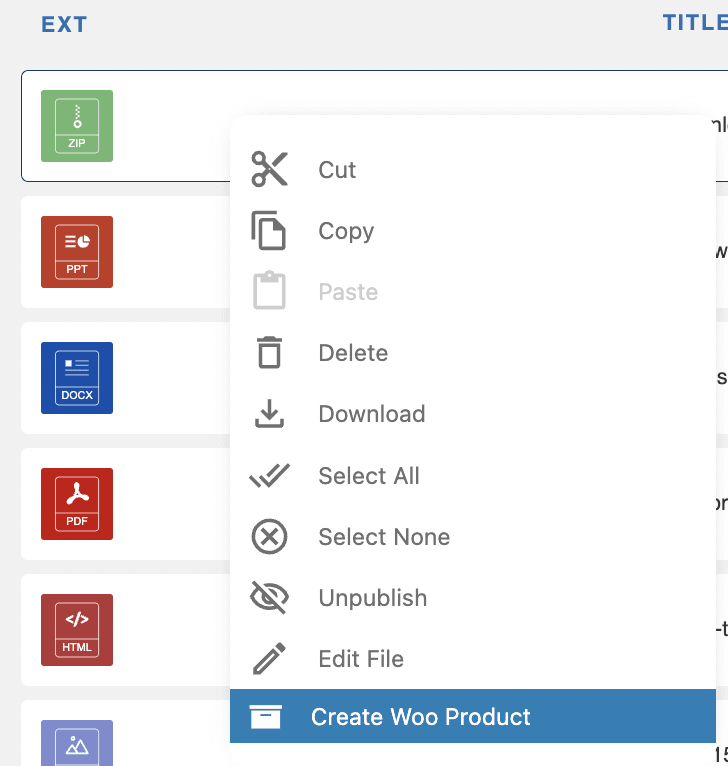
Task: Click the pencil Edit File icon
Action: click(268, 659)
